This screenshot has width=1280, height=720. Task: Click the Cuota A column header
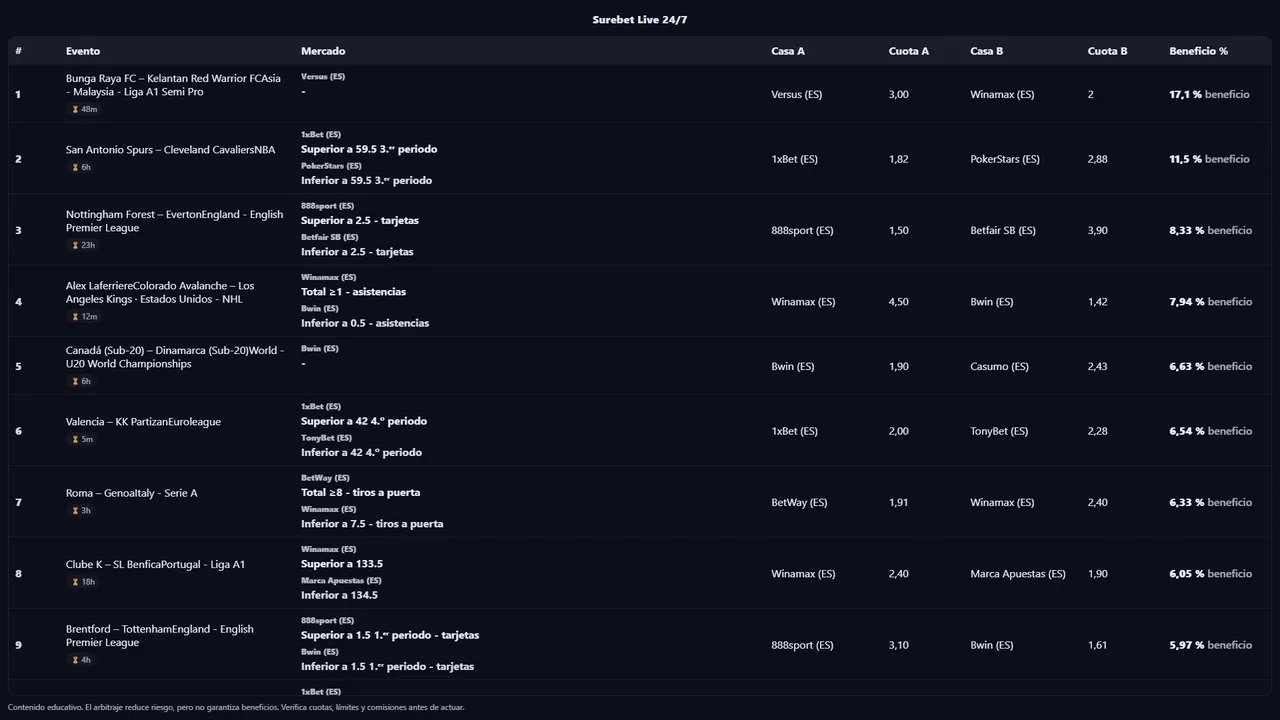click(x=908, y=51)
